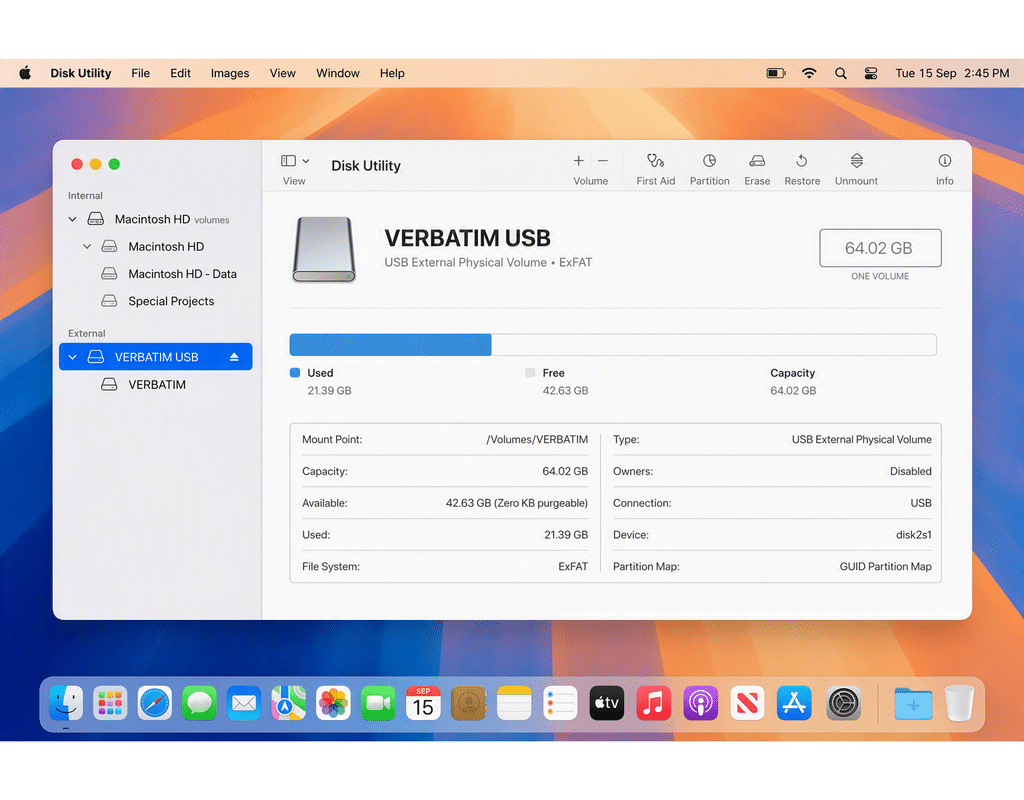Image resolution: width=1024 pixels, height=800 pixels.
Task: Open the News app
Action: pyautogui.click(x=747, y=703)
